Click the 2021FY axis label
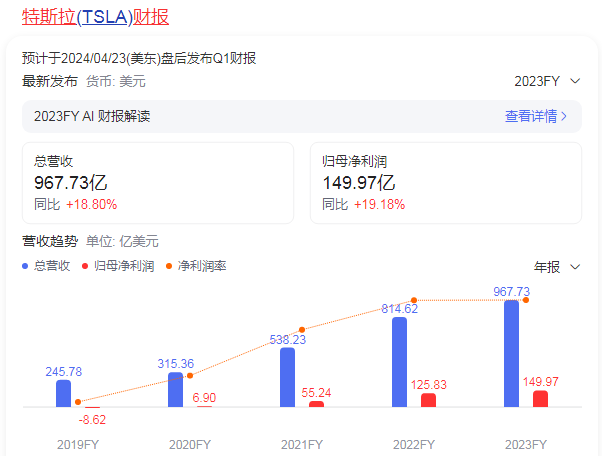Viewport: 602px width, 456px height. (302, 444)
